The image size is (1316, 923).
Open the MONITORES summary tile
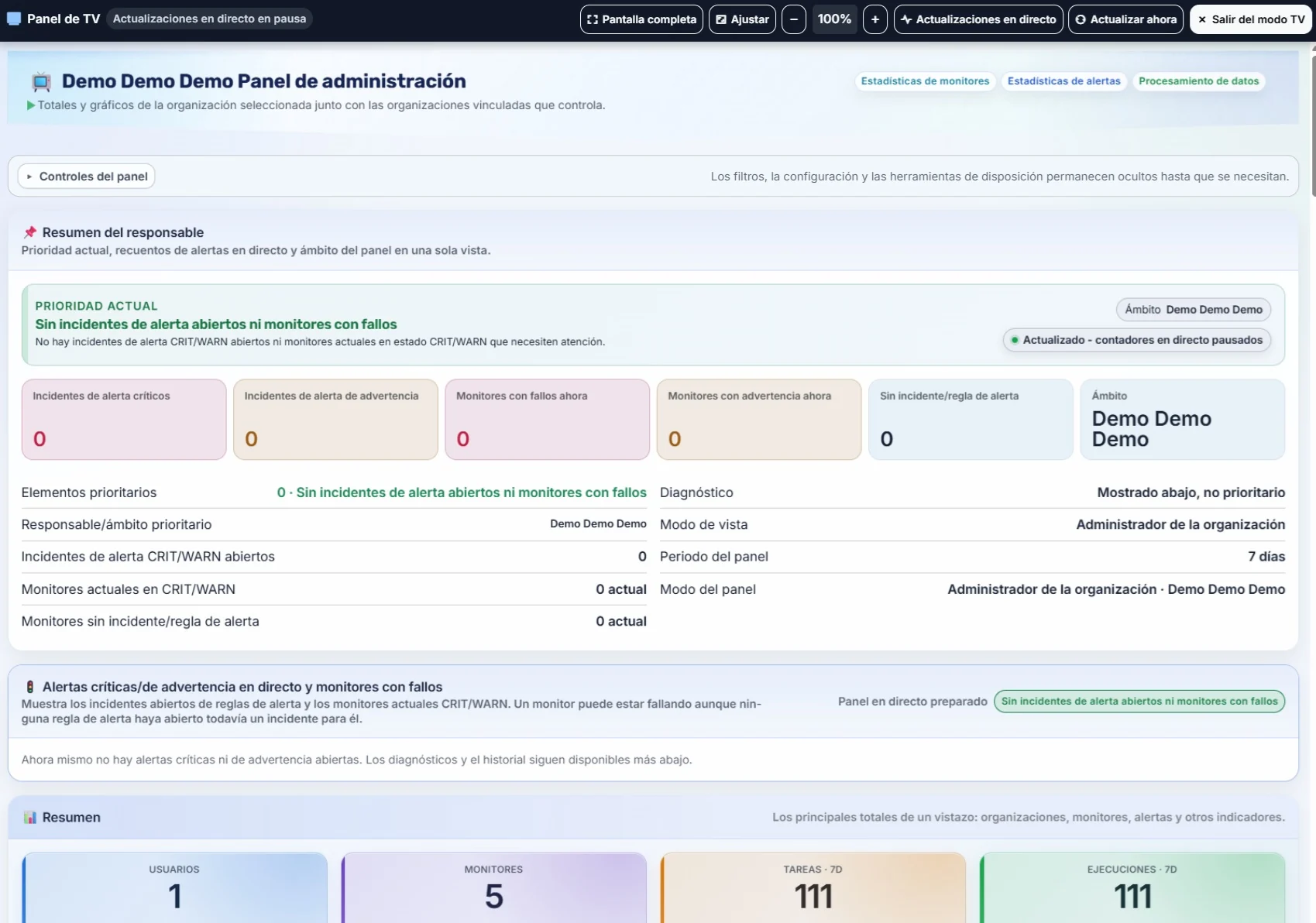click(493, 887)
